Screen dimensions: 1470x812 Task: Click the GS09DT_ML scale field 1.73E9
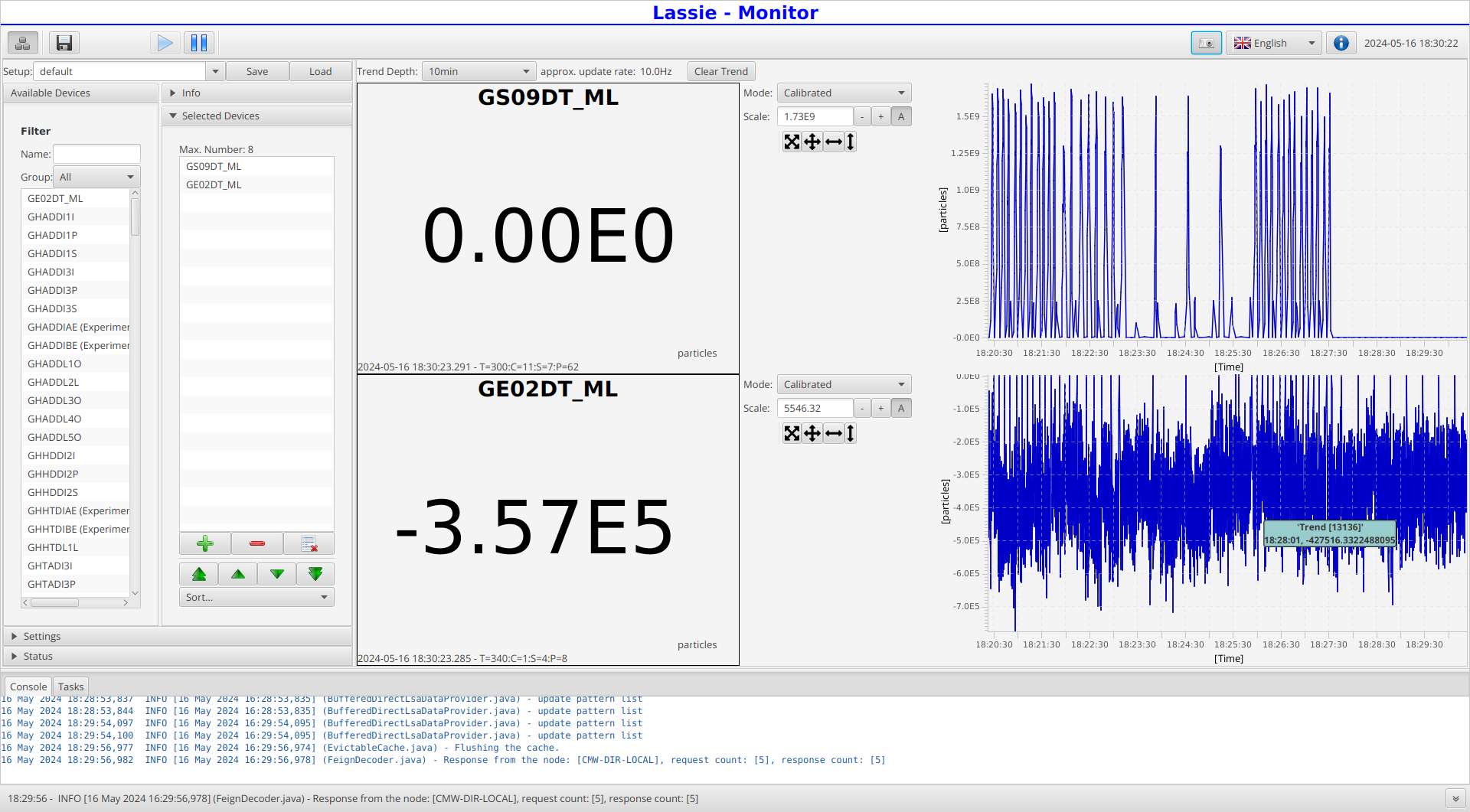coord(815,116)
